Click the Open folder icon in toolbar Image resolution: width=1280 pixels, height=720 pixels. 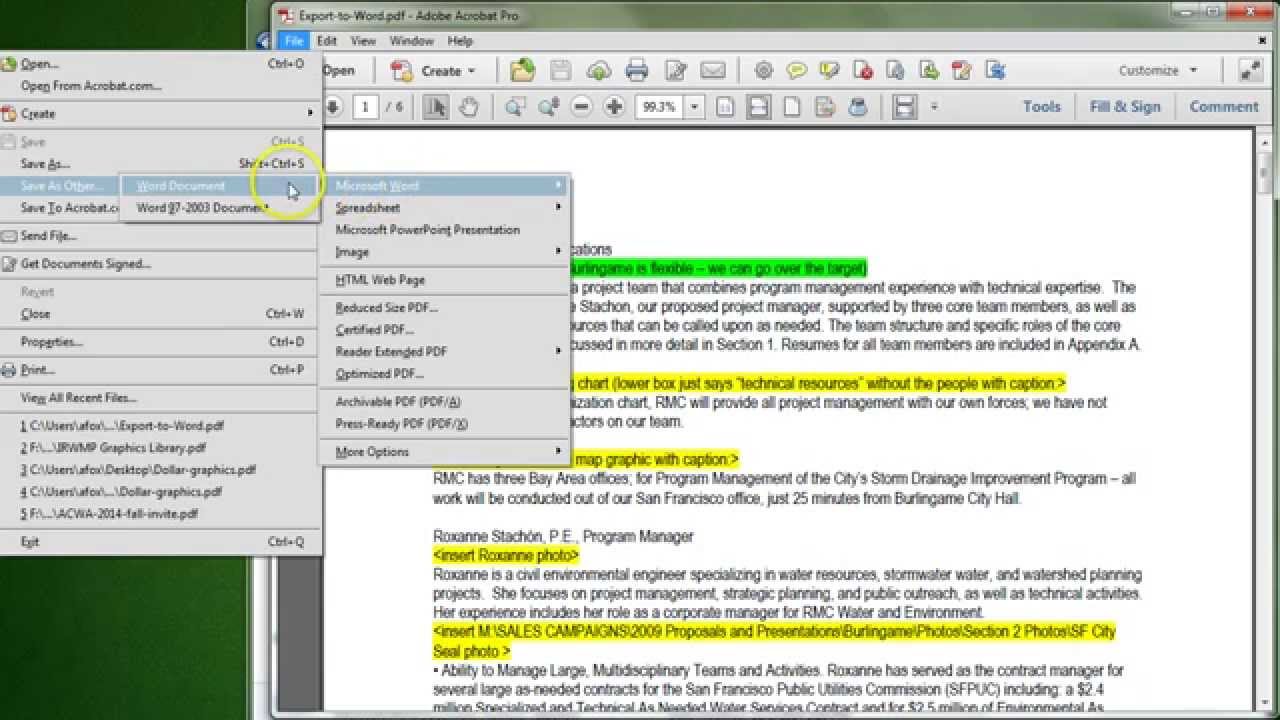pos(522,70)
